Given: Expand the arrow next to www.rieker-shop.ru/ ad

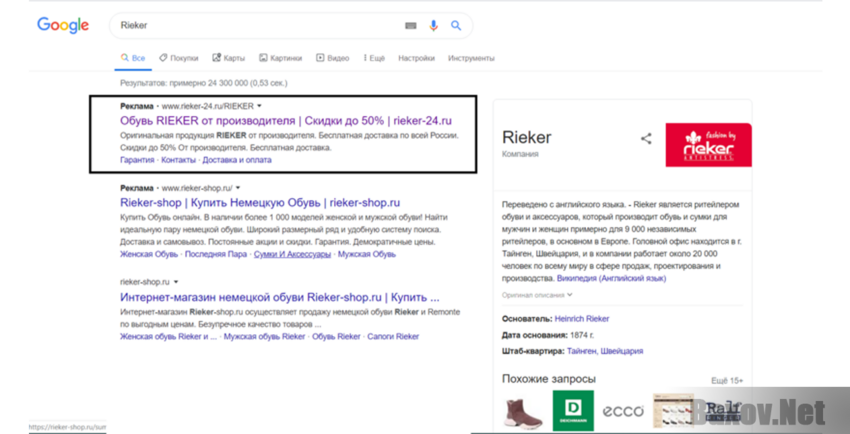Looking at the screenshot, I should [x=238, y=189].
